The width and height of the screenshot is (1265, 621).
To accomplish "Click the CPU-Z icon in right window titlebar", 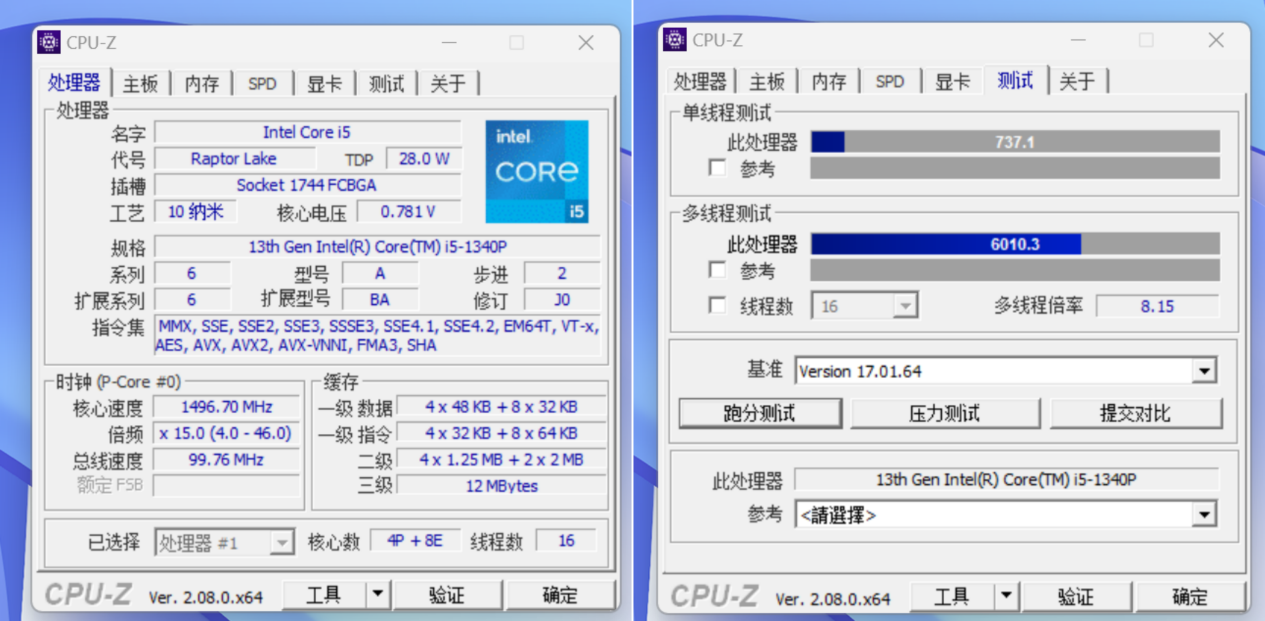I will point(675,40).
